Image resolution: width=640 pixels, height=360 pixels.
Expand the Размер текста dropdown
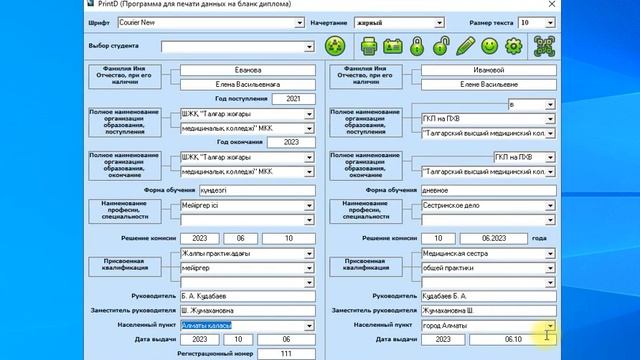point(550,23)
